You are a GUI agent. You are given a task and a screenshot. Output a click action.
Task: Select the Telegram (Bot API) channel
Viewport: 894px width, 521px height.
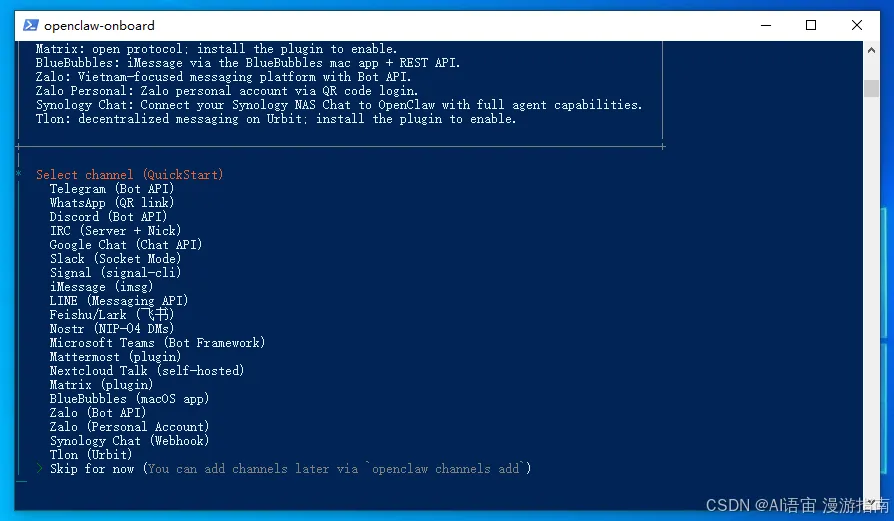[x=112, y=189]
